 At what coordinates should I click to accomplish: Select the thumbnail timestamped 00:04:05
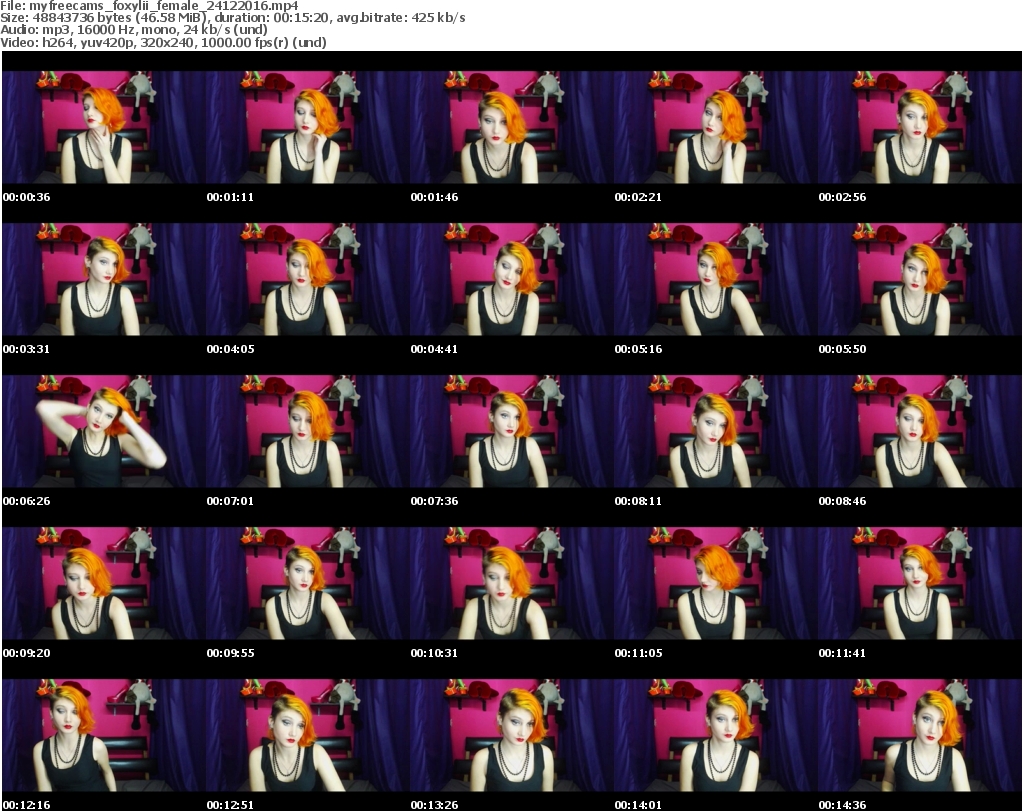[308, 279]
